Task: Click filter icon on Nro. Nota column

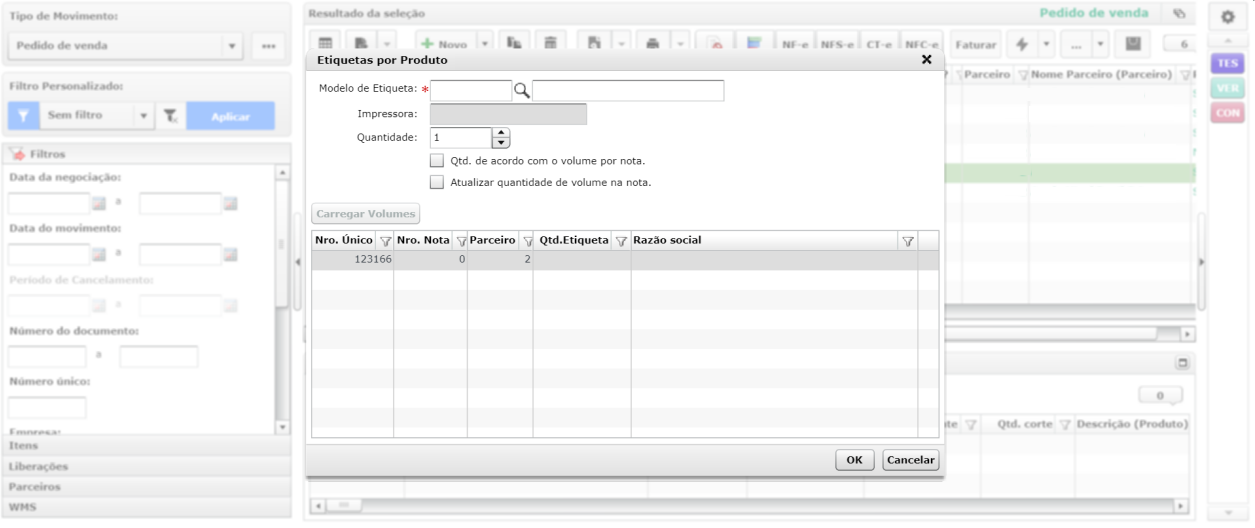Action: 461,241
